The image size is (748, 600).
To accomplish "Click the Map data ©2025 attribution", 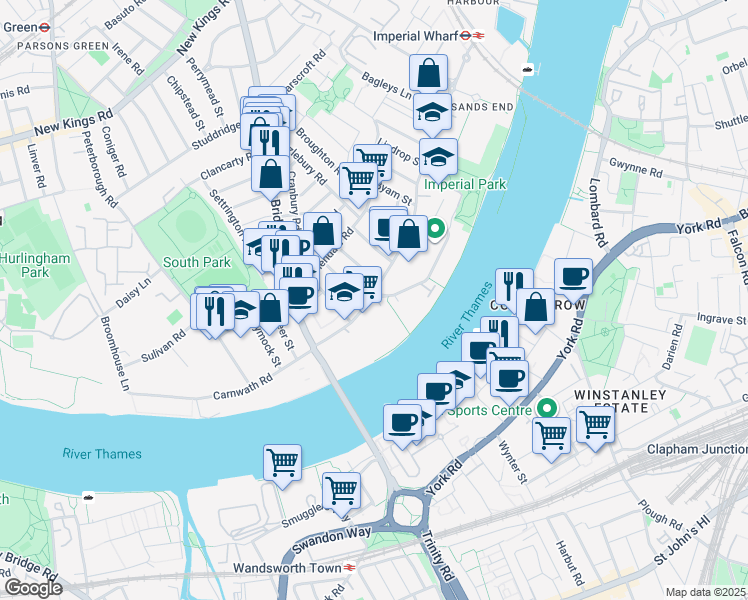I will tap(706, 592).
